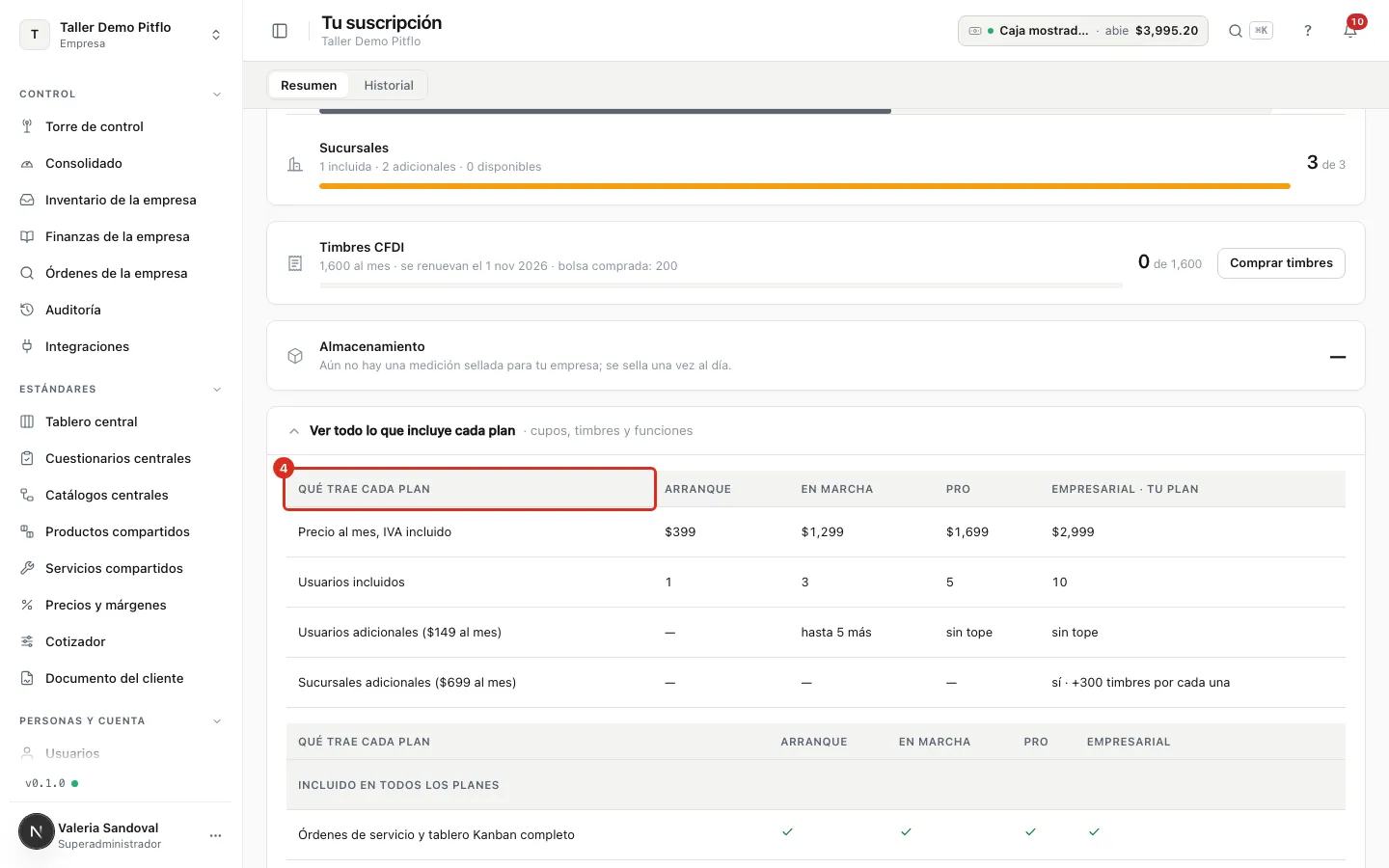The height and width of the screenshot is (868, 1389).
Task: Click the Cuestionarios centrales clipboard icon
Action: 27,458
